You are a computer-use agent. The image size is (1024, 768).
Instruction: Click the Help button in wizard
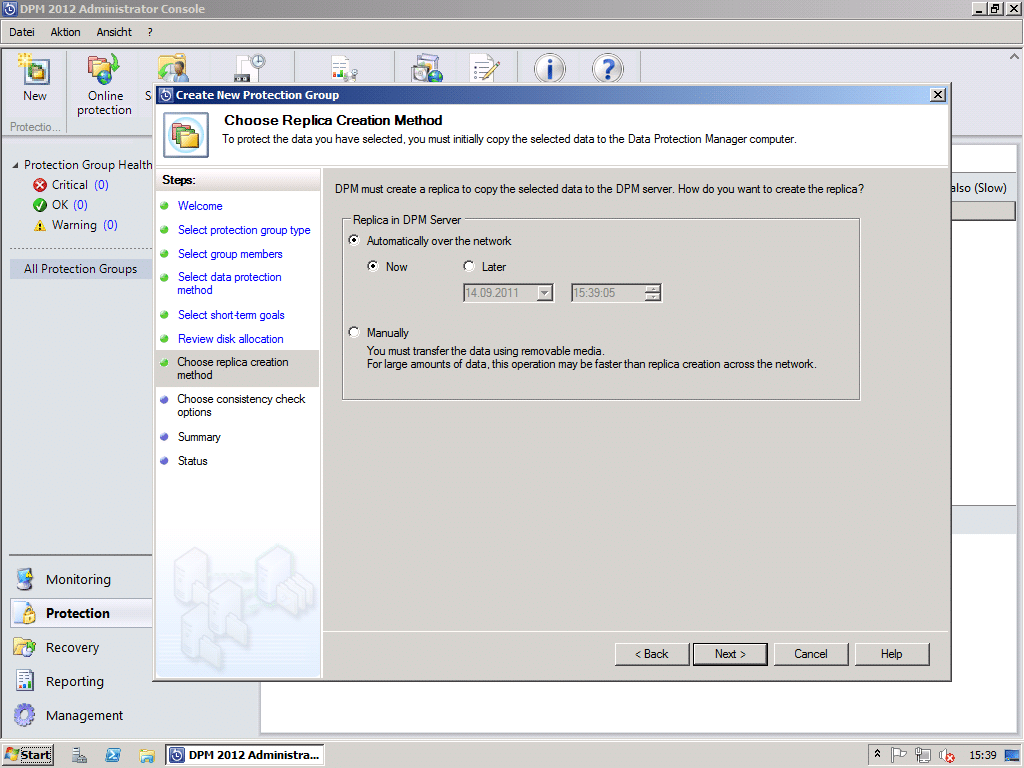coord(891,654)
